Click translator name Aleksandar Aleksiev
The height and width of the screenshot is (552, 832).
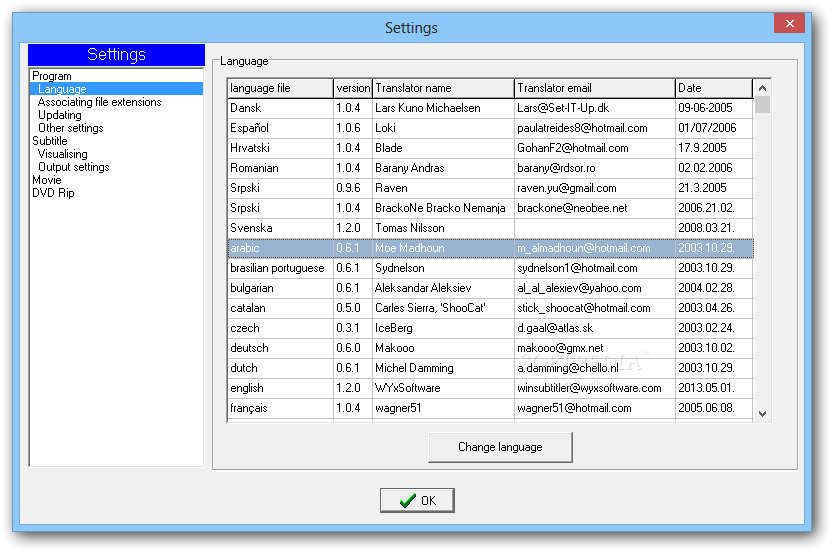(423, 288)
